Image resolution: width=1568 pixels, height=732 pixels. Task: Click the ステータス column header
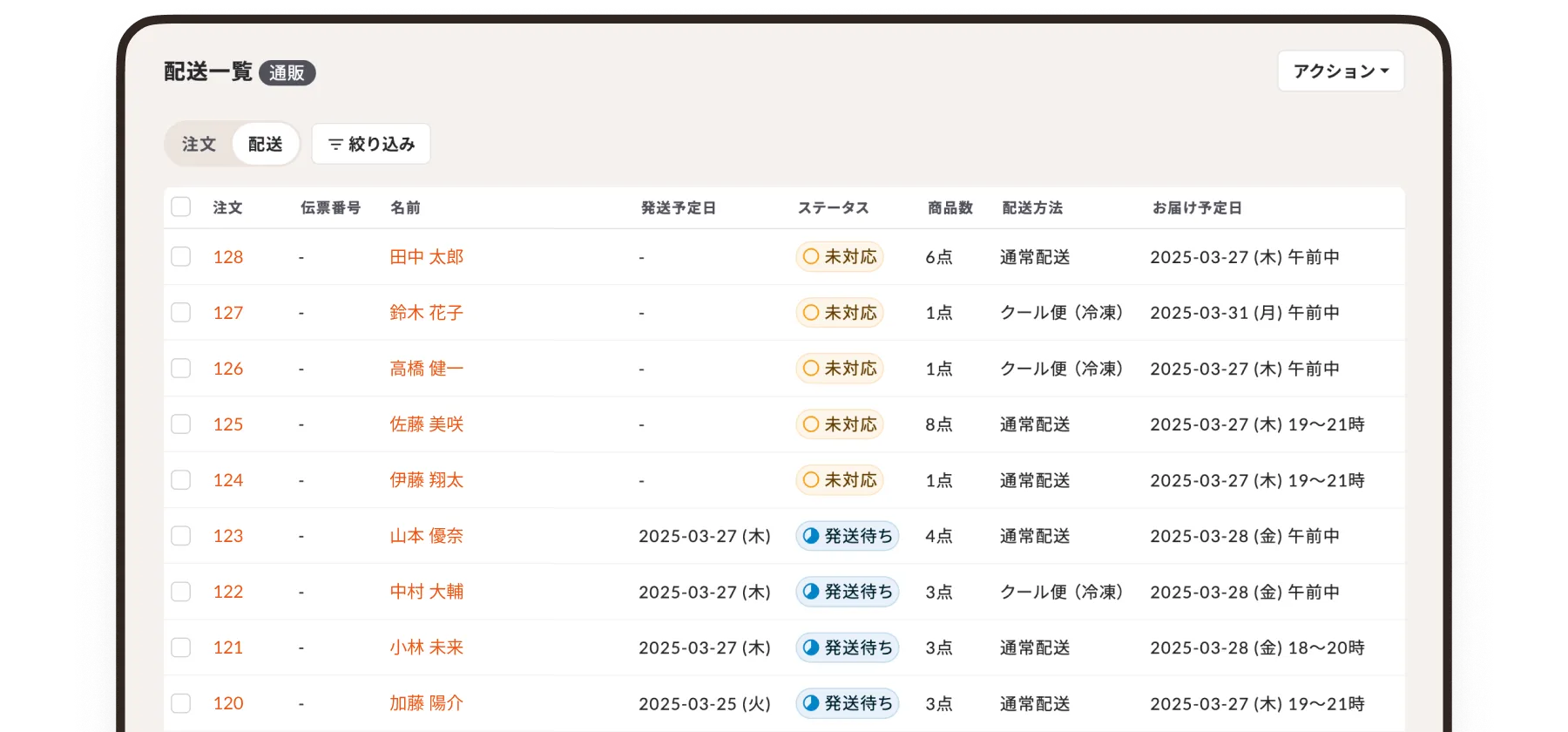834,208
